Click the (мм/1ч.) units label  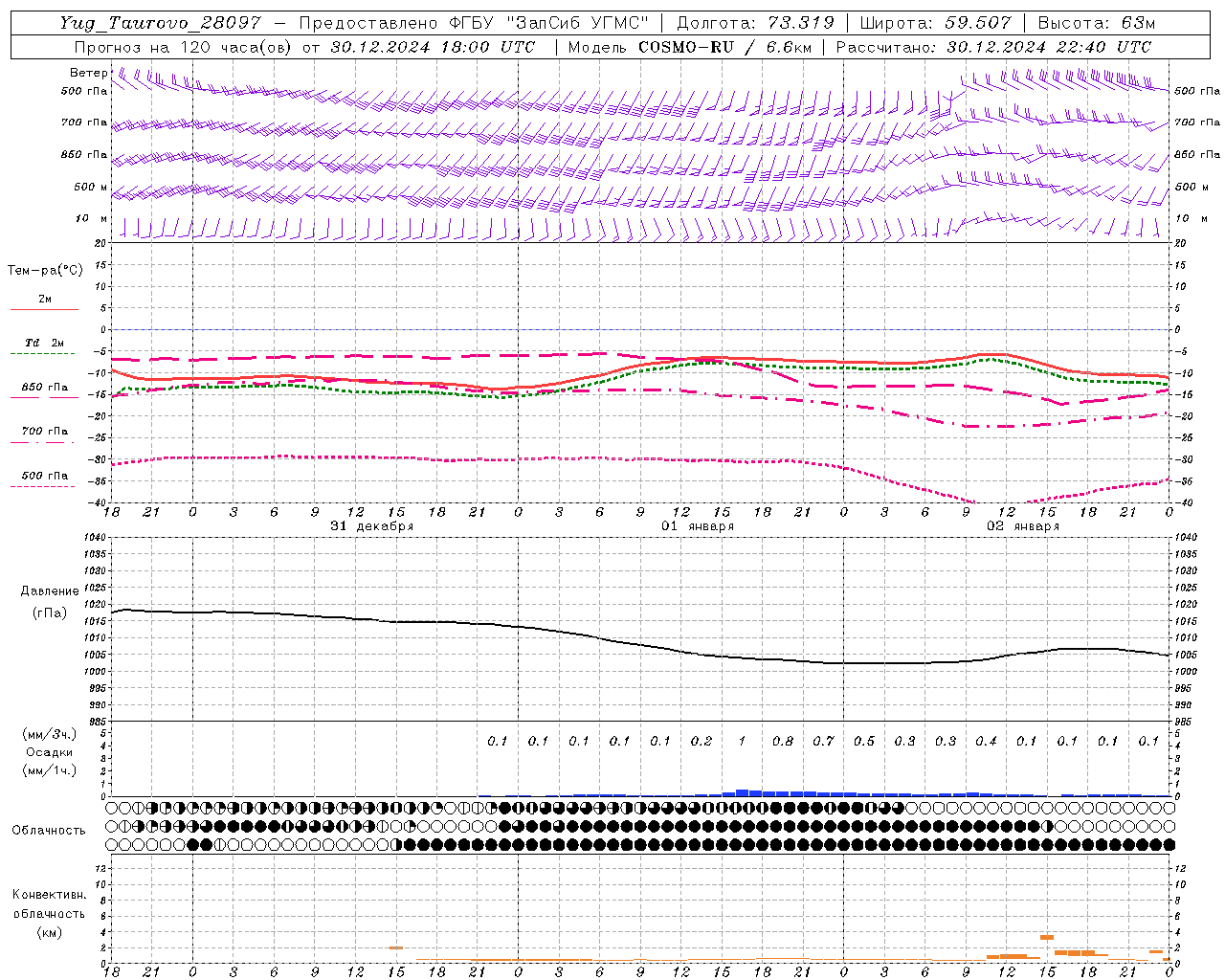click(49, 770)
